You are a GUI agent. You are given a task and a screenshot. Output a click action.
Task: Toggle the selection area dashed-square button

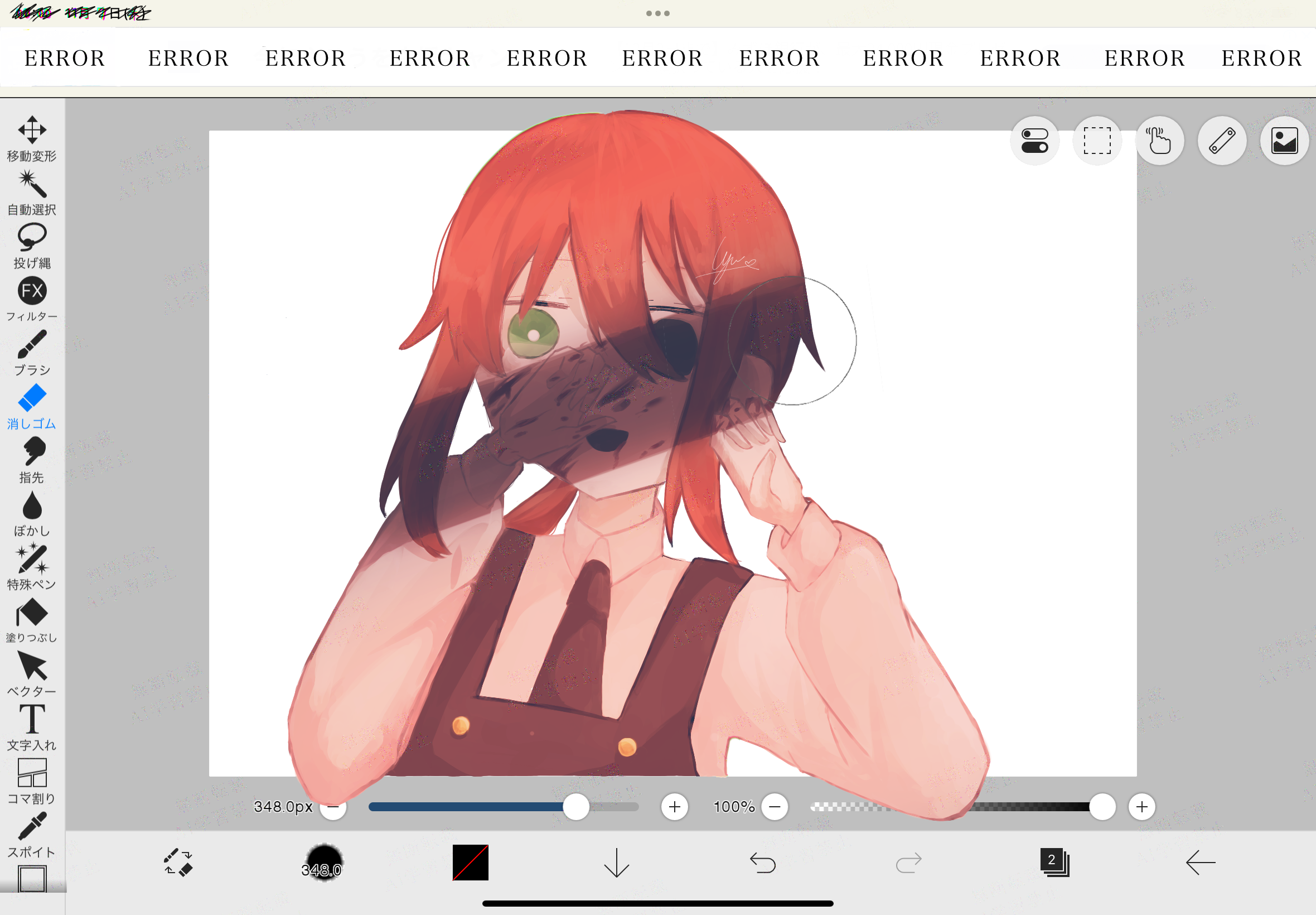point(1097,141)
